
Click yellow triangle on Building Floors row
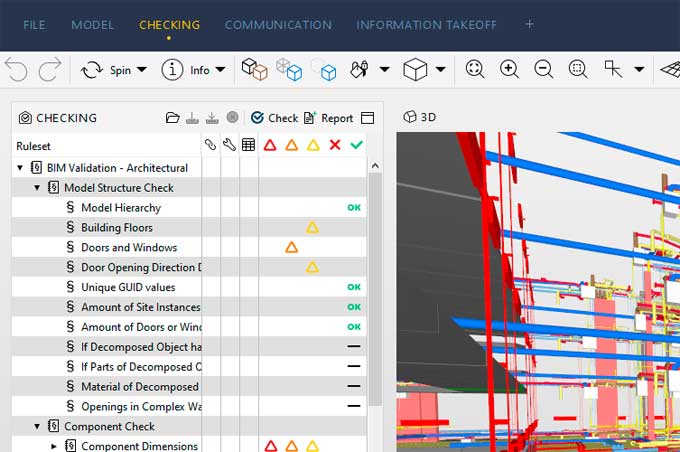click(312, 228)
